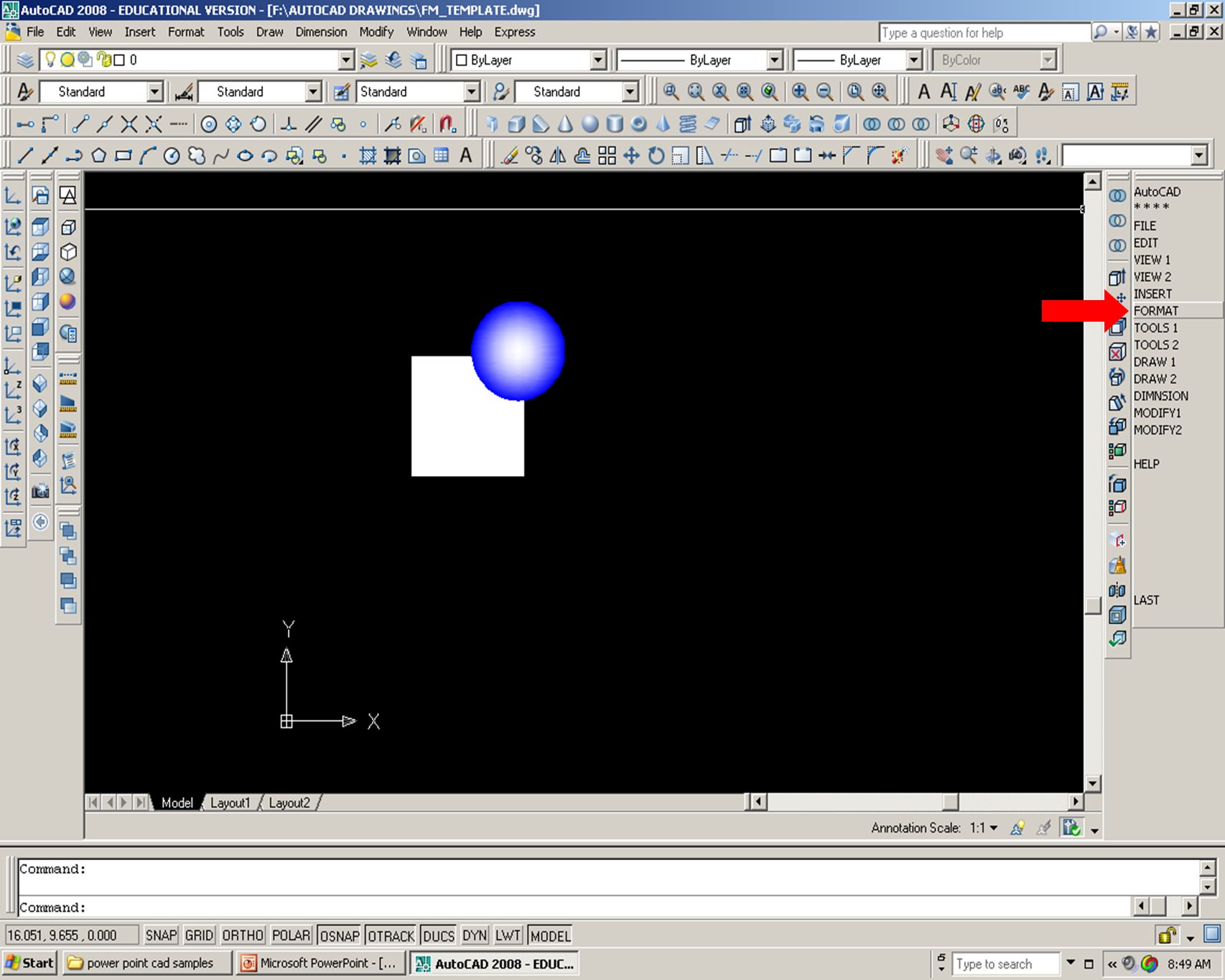Select the Extrude modeling tool
The image size is (1225, 980).
point(742,123)
